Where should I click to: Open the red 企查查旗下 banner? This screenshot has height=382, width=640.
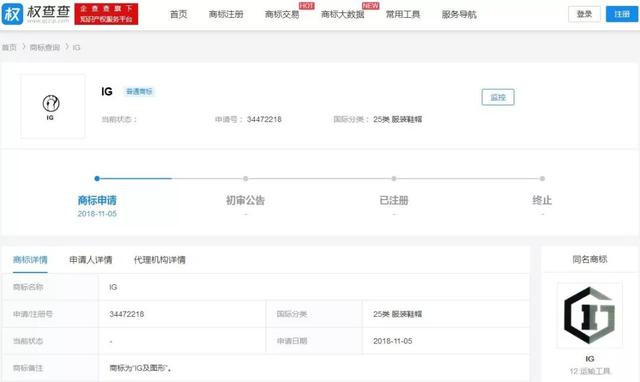[106, 14]
